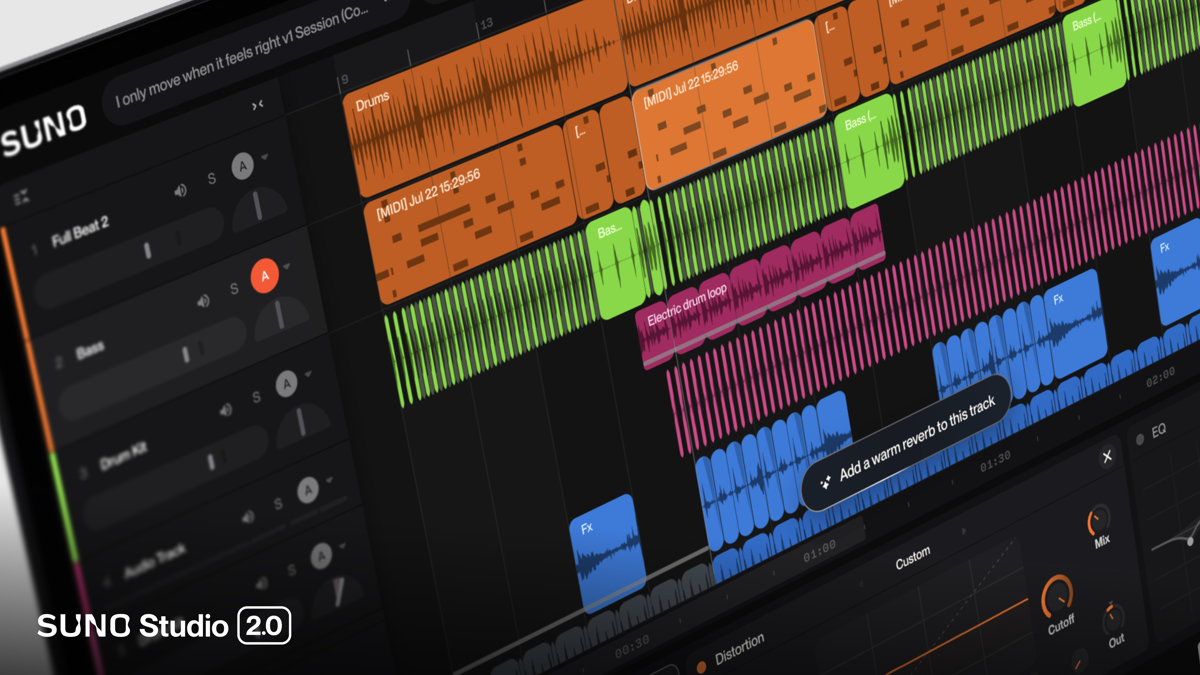
Task: Click the Out knob in Distortion
Action: [1112, 617]
